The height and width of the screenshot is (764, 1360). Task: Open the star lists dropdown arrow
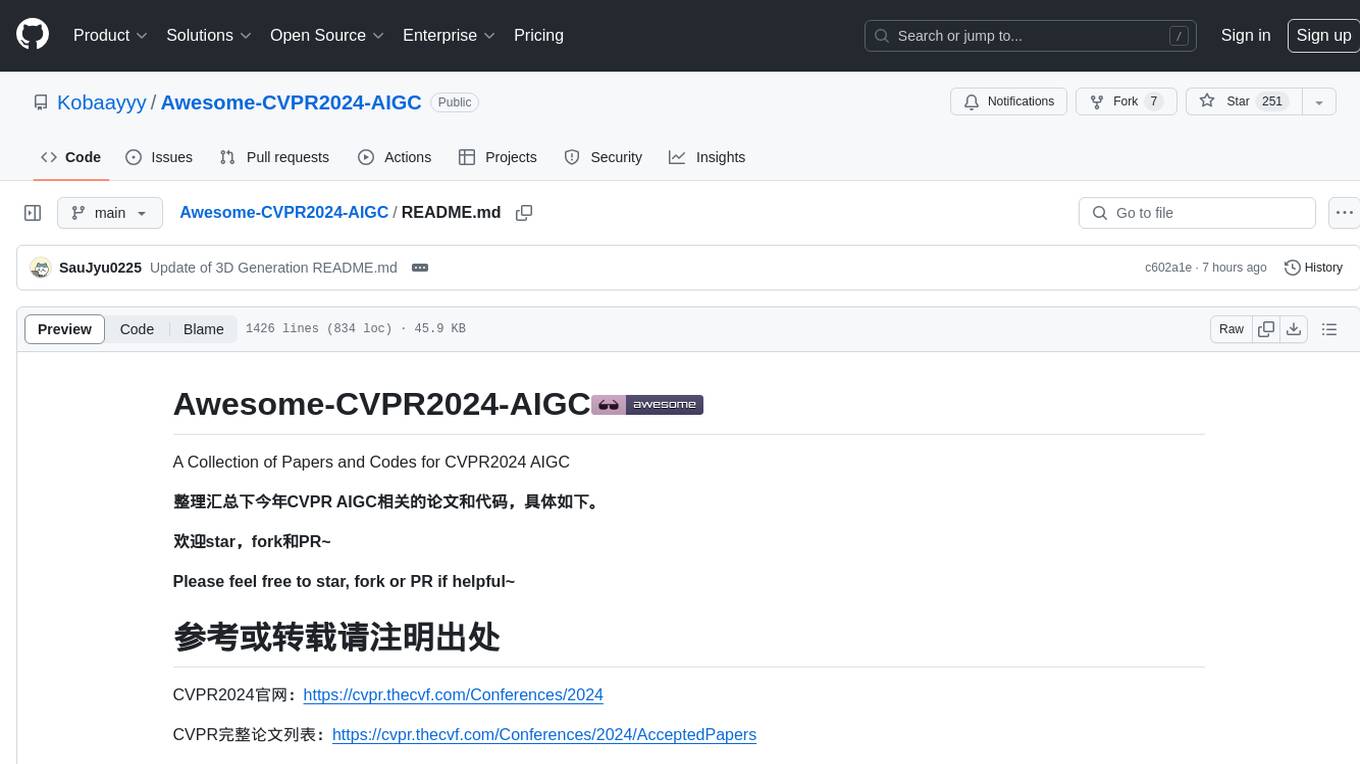1319,102
